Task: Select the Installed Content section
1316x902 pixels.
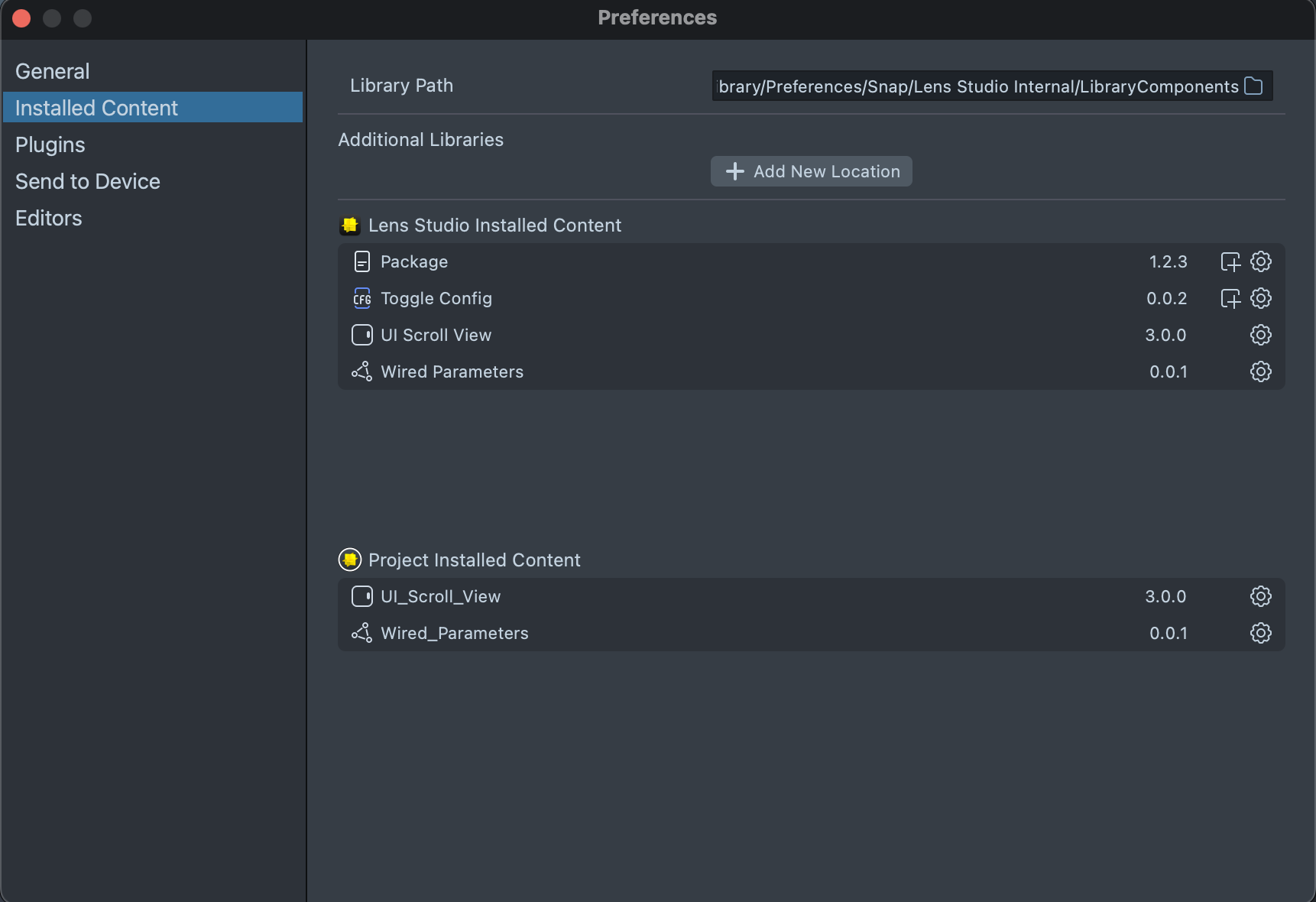Action: pos(97,108)
